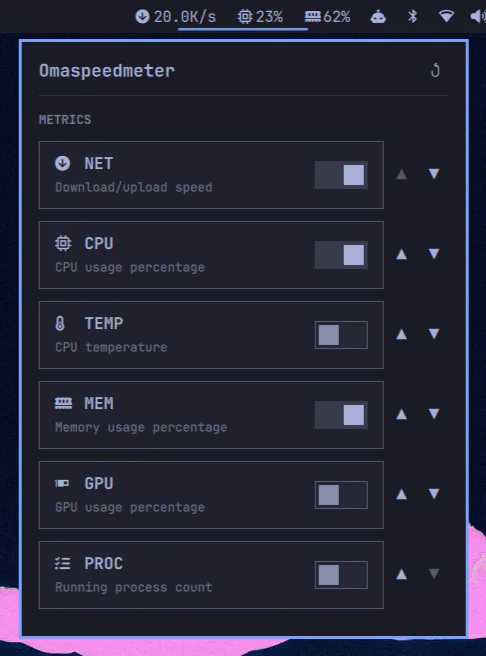Turn on the GPU usage toggle
The width and height of the screenshot is (486, 656).
[341, 495]
